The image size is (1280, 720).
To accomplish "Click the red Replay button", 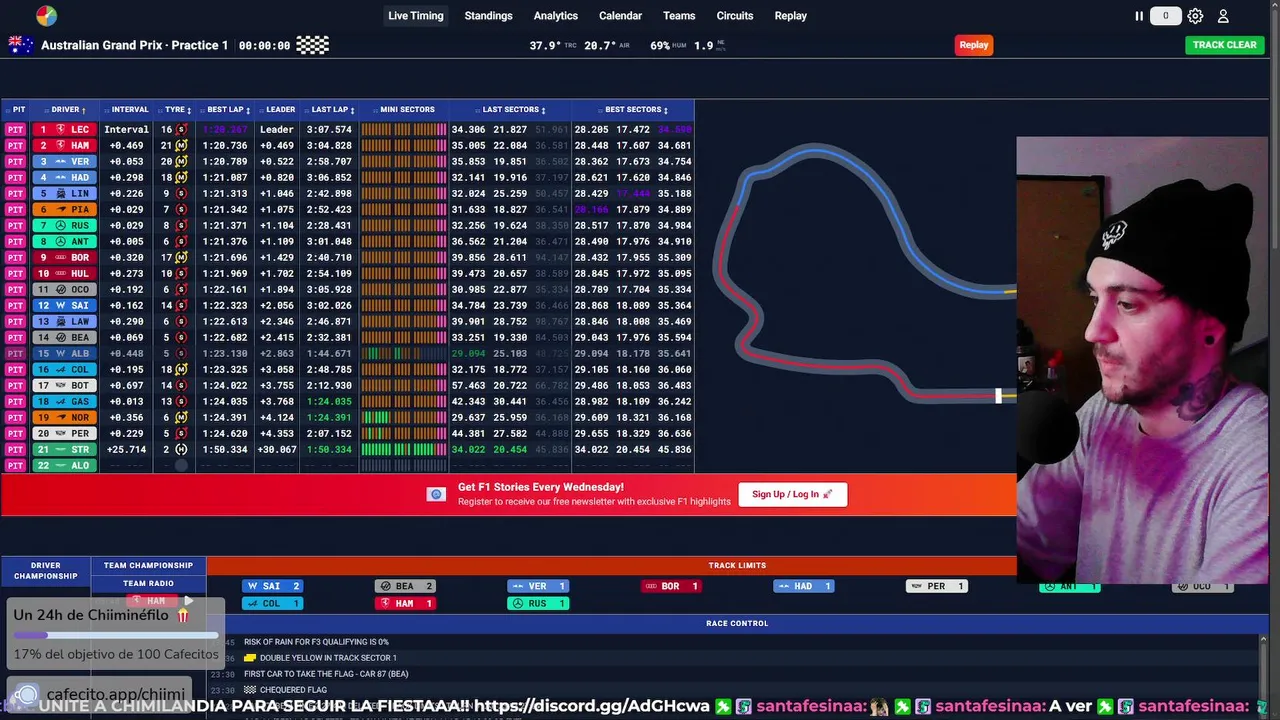I will [974, 45].
